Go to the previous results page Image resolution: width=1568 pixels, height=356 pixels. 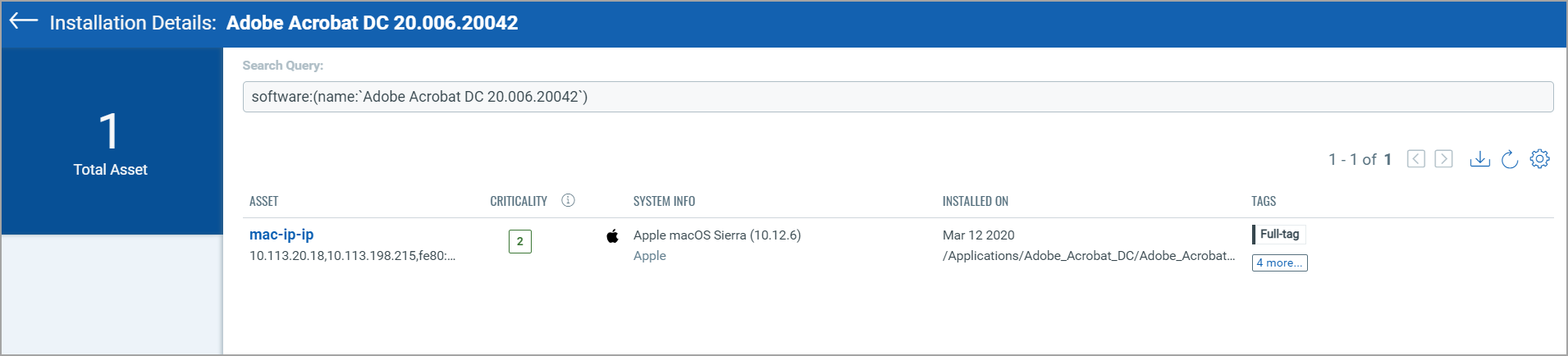point(1416,159)
